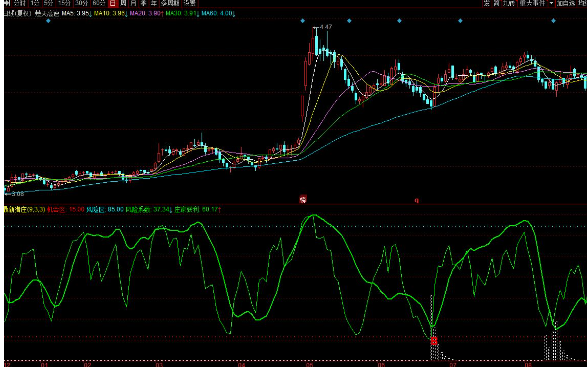Click the 九转 indicator button

click(x=509, y=3)
